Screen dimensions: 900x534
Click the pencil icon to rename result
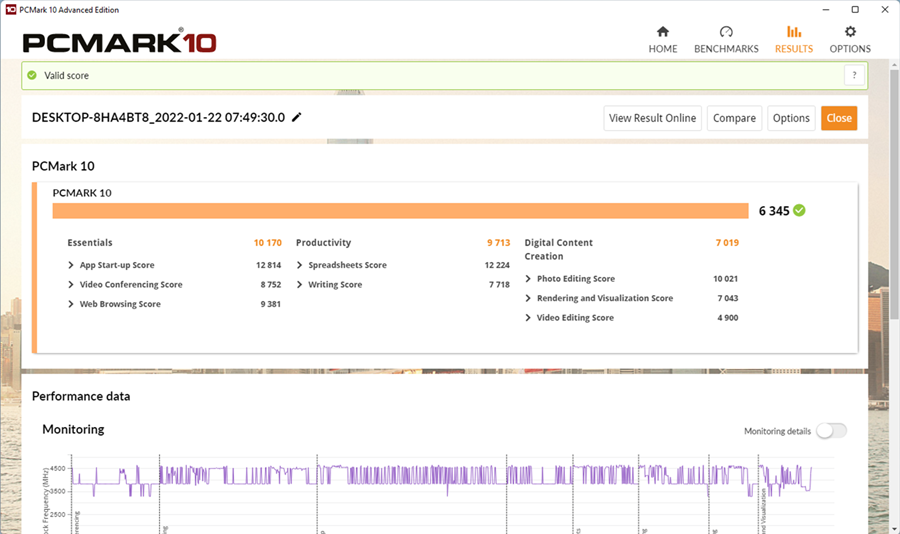coord(297,117)
